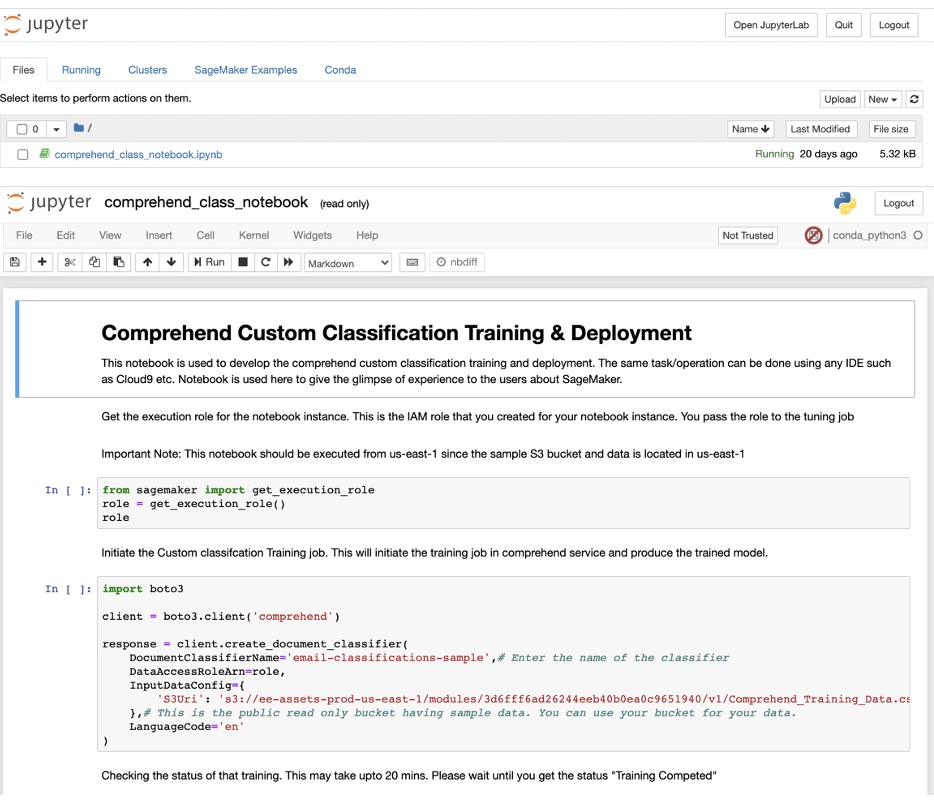Move selected cell down
This screenshot has width=934, height=804.
[x=171, y=262]
